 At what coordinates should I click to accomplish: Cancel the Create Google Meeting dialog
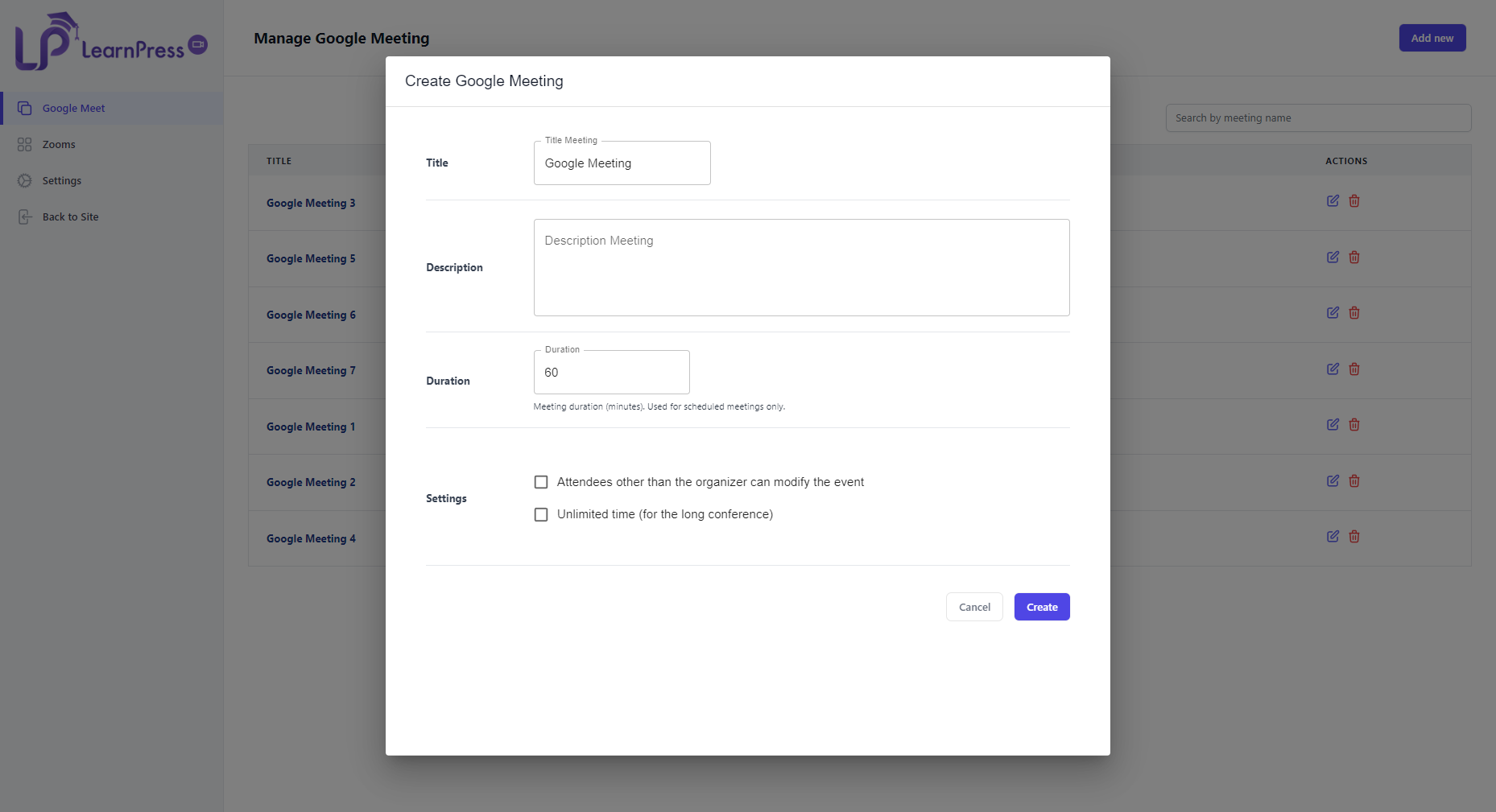click(974, 608)
